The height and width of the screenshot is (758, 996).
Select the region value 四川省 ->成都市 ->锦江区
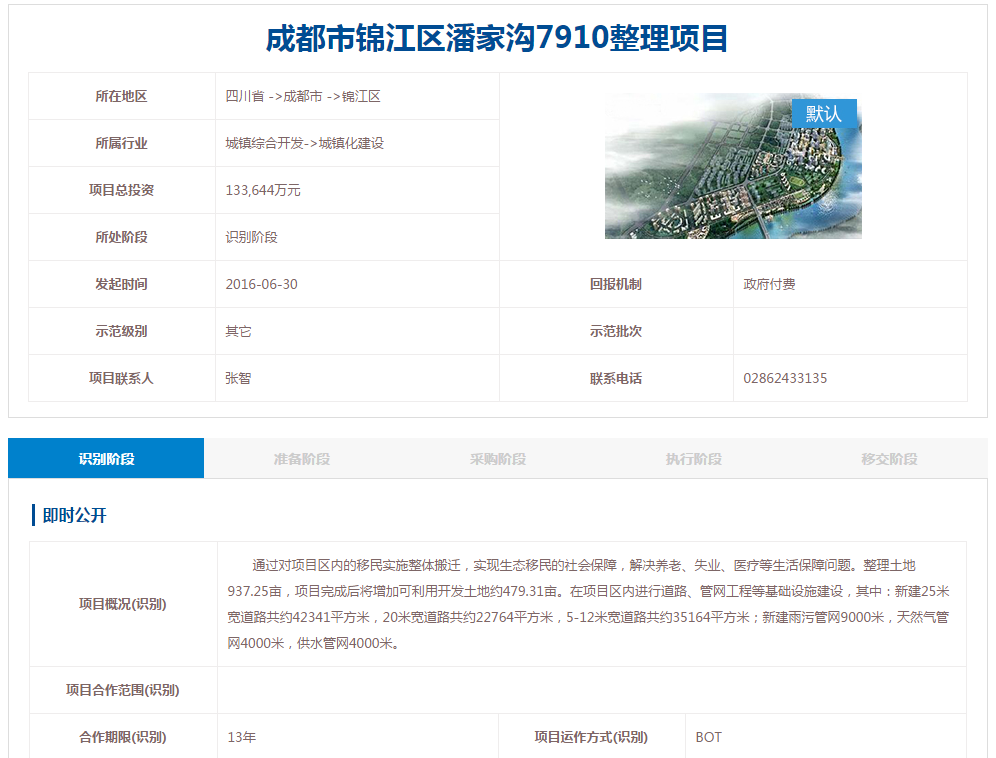(303, 97)
